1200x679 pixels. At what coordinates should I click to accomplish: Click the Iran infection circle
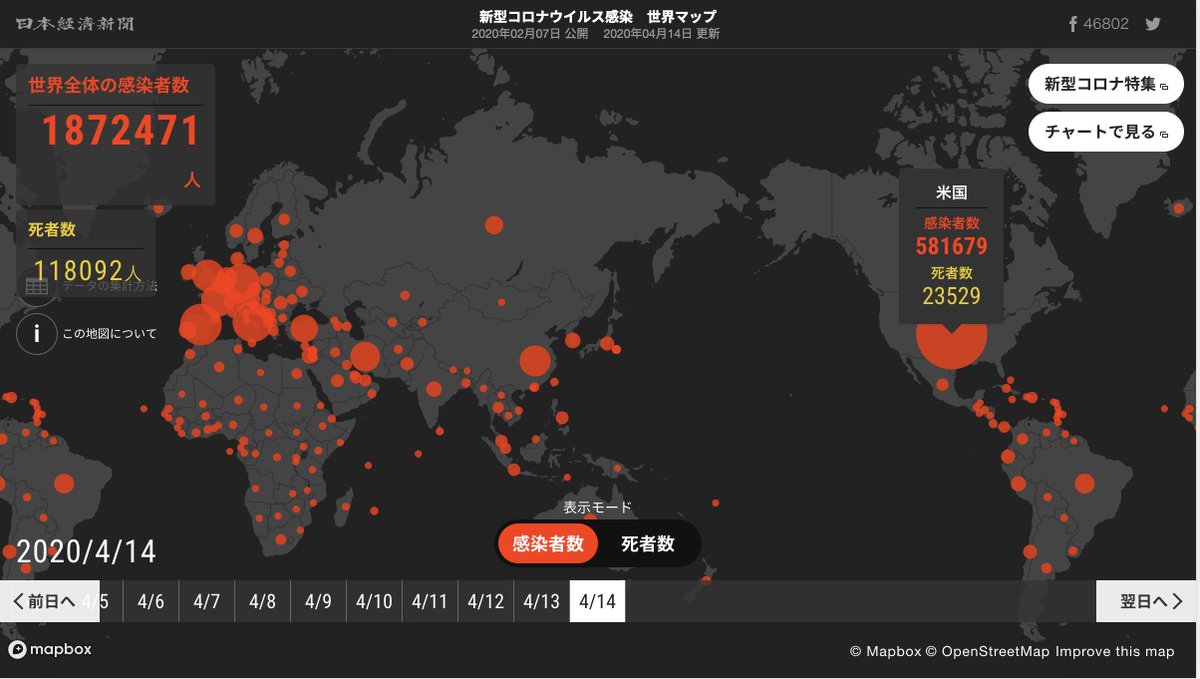coord(365,356)
